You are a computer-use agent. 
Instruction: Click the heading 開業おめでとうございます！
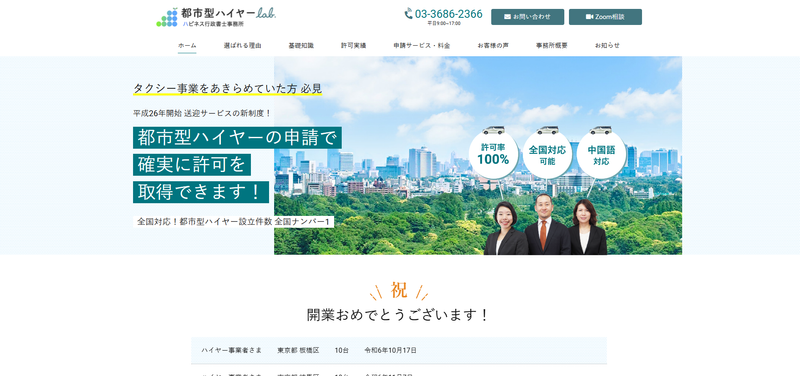[398, 315]
